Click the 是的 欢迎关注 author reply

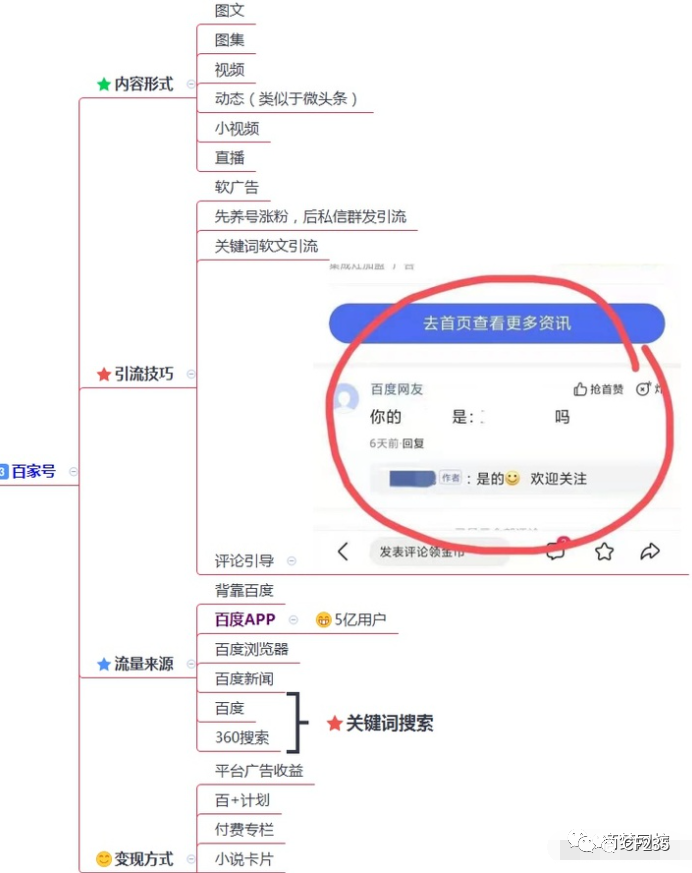click(531, 479)
